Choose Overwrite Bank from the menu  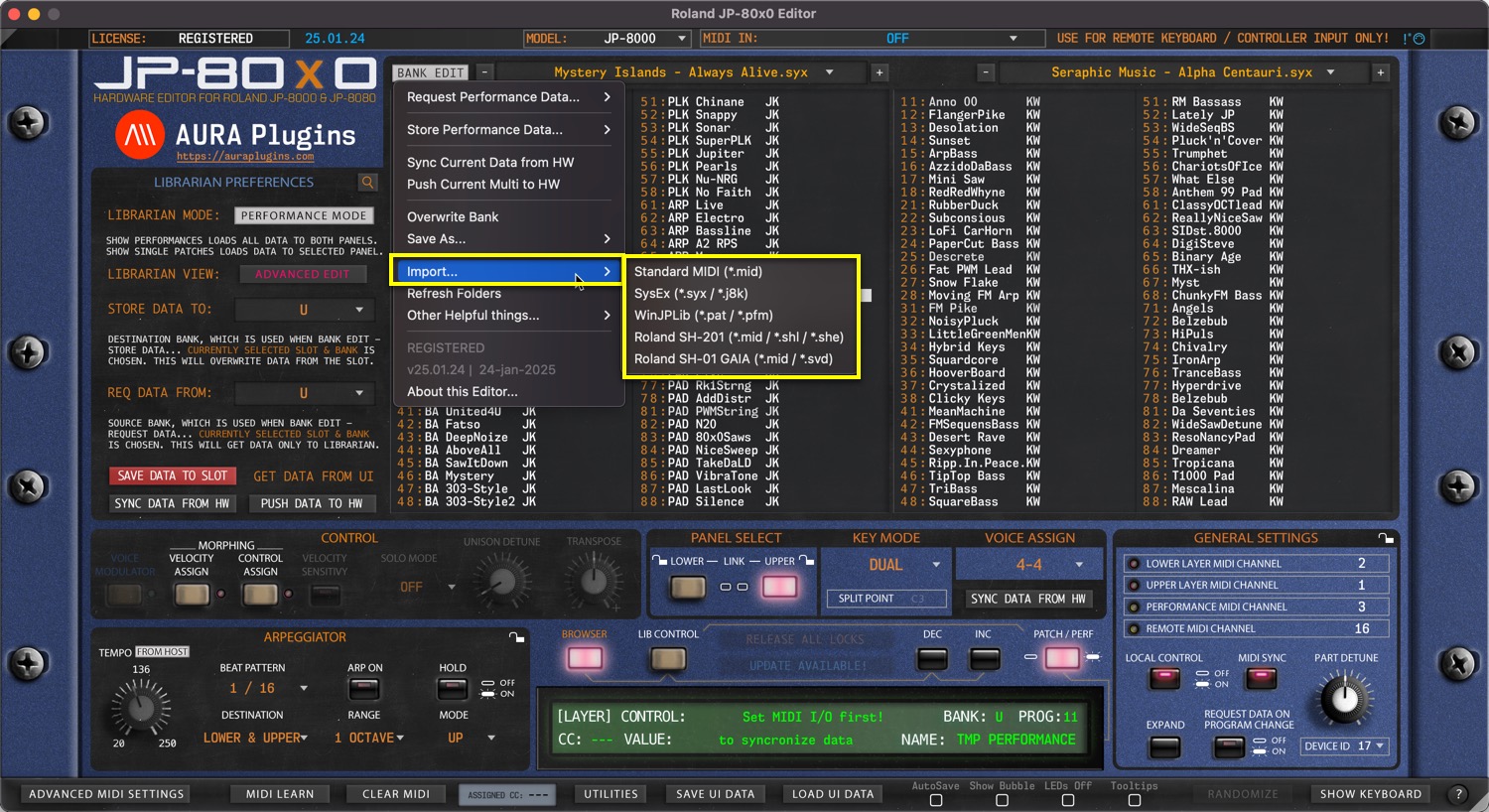pyautogui.click(x=453, y=217)
